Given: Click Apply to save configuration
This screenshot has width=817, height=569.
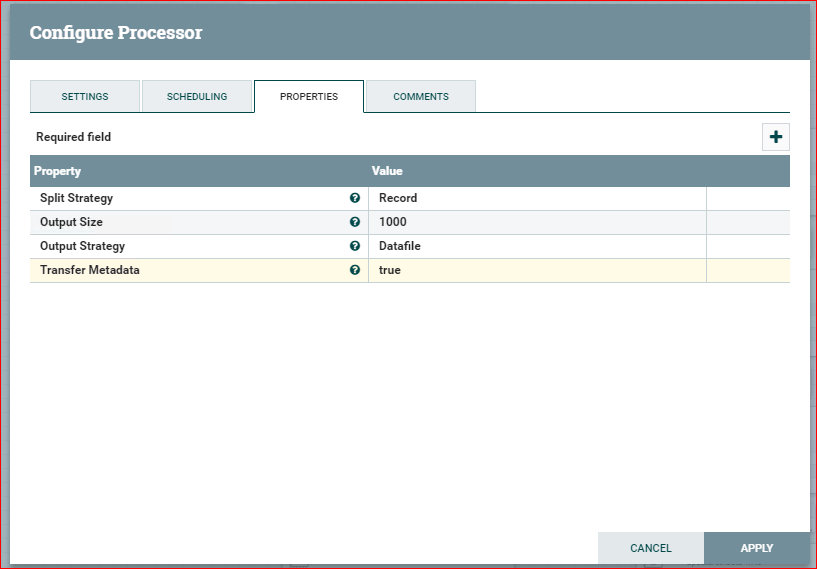Looking at the screenshot, I should (x=756, y=548).
